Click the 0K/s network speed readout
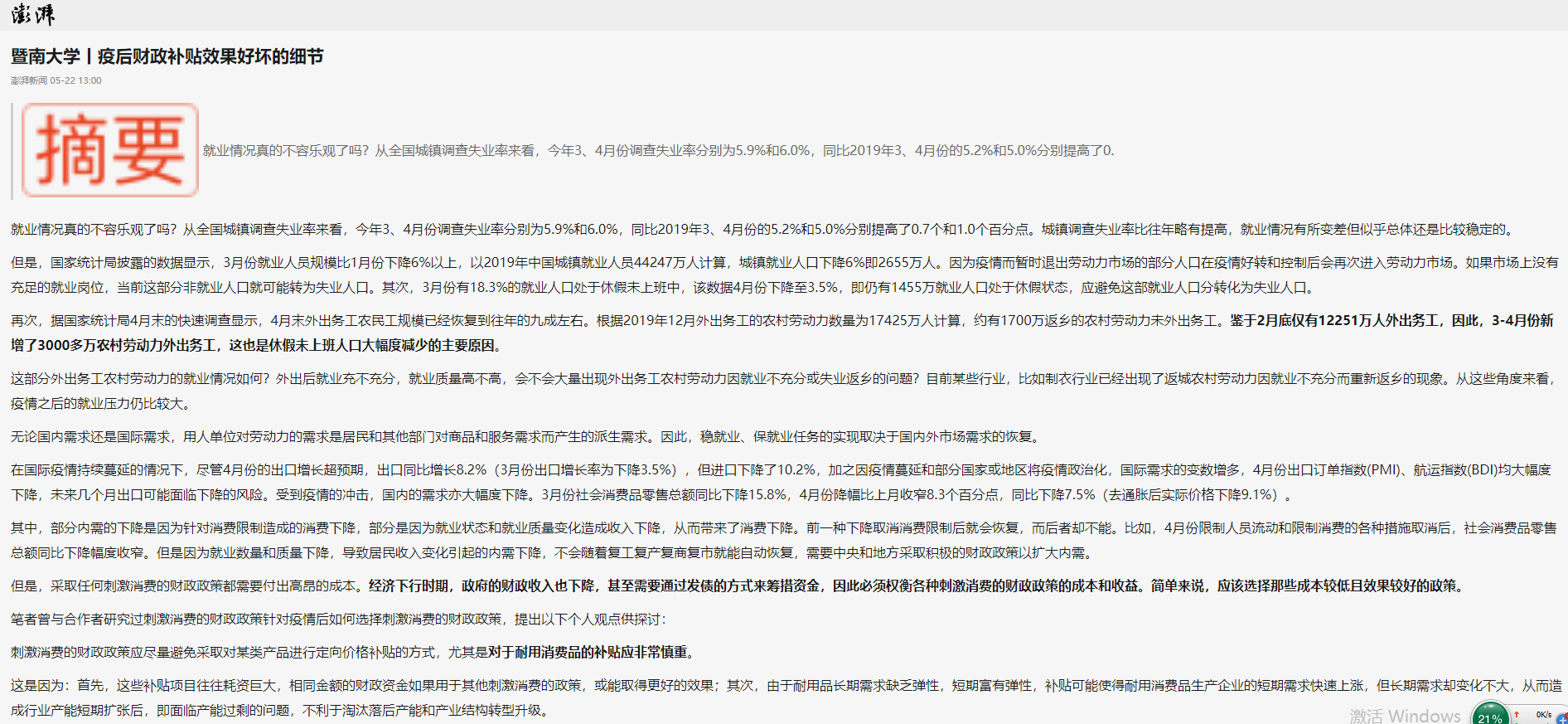Viewport: 1568px width, 724px height. (x=1543, y=714)
